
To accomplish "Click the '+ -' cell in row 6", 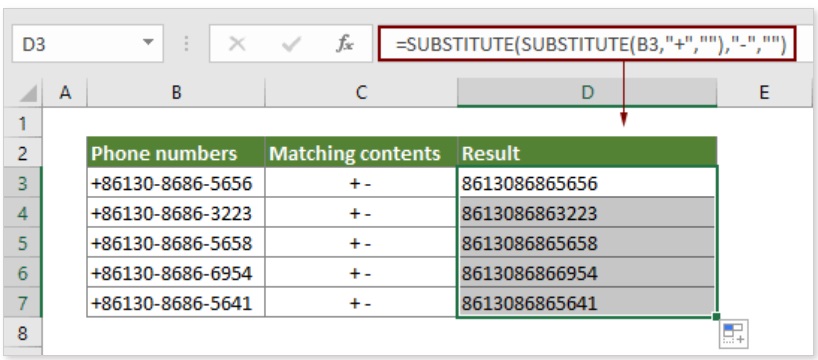I will (x=361, y=273).
